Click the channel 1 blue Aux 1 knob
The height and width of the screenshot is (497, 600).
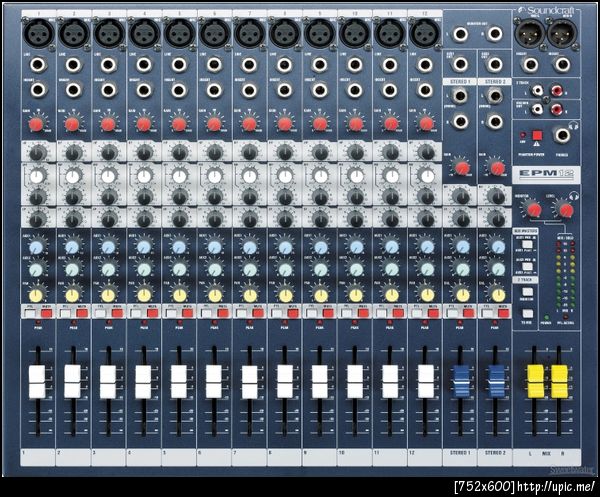tap(36, 247)
